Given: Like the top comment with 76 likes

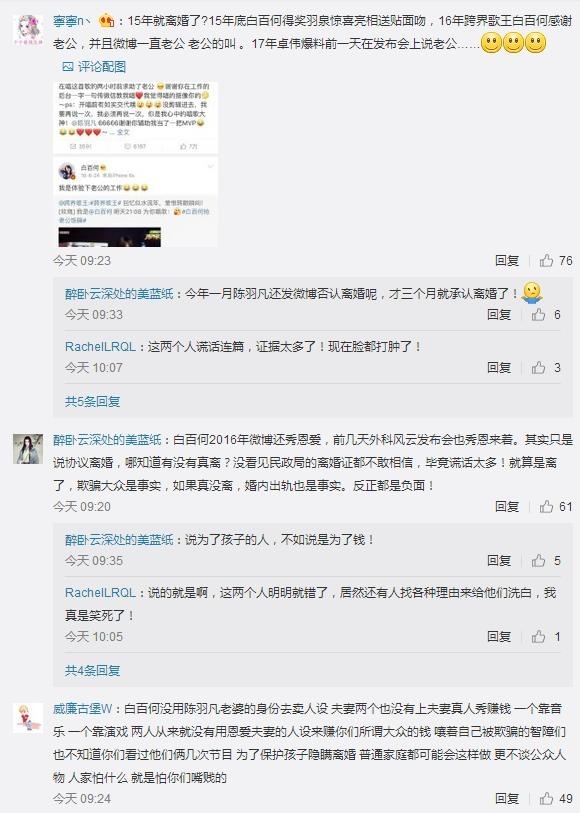Looking at the screenshot, I should tap(556, 260).
